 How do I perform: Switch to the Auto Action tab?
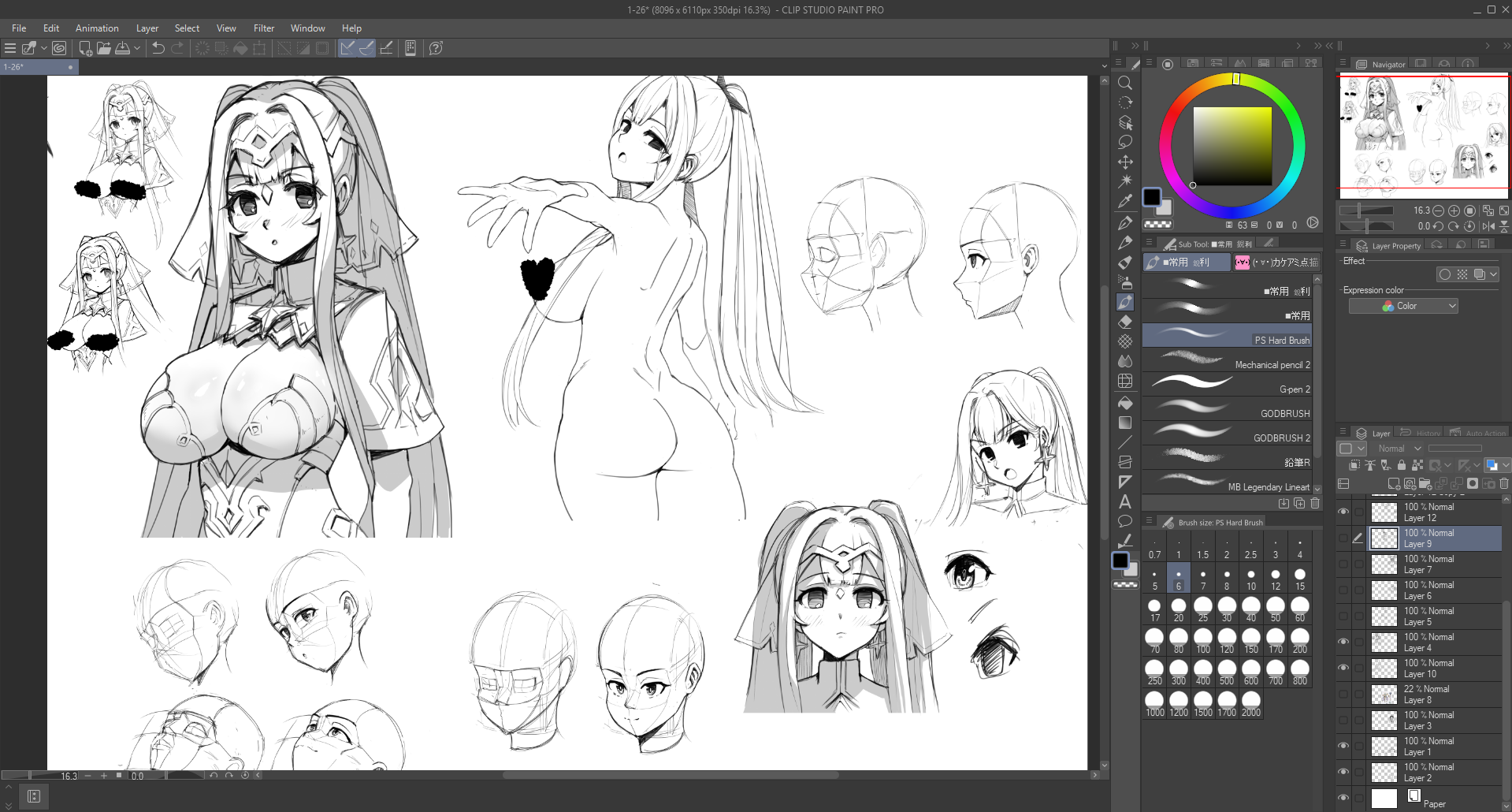click(x=1478, y=433)
